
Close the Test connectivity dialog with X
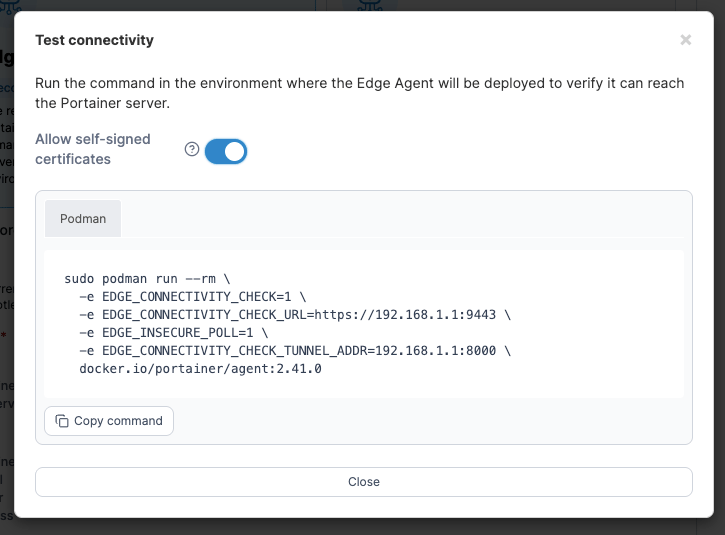686,40
